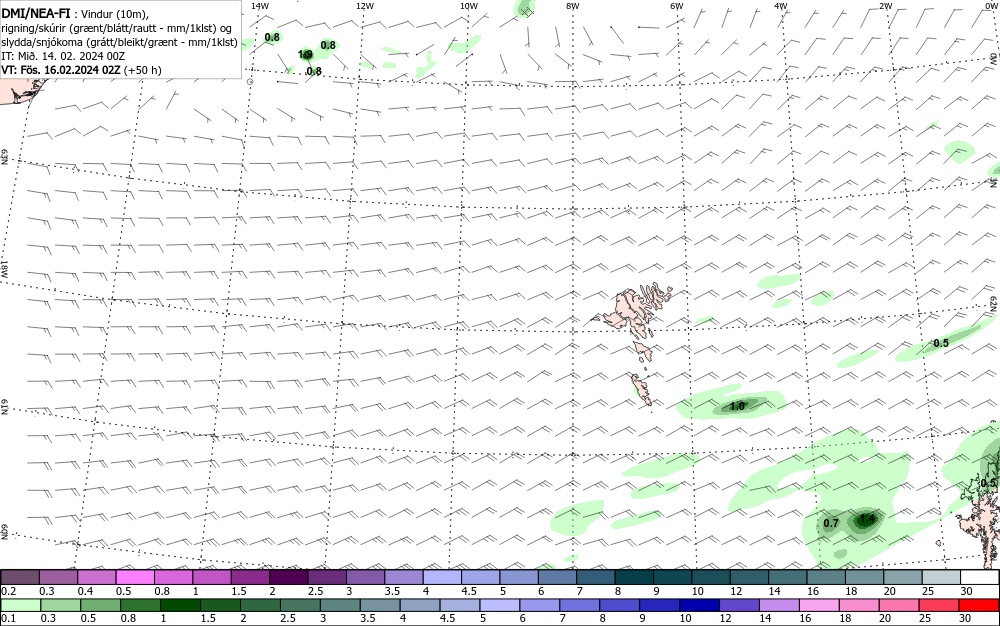Click the 8W longitude label along the upper map border
The width and height of the screenshot is (1000, 626).
coord(573,6)
